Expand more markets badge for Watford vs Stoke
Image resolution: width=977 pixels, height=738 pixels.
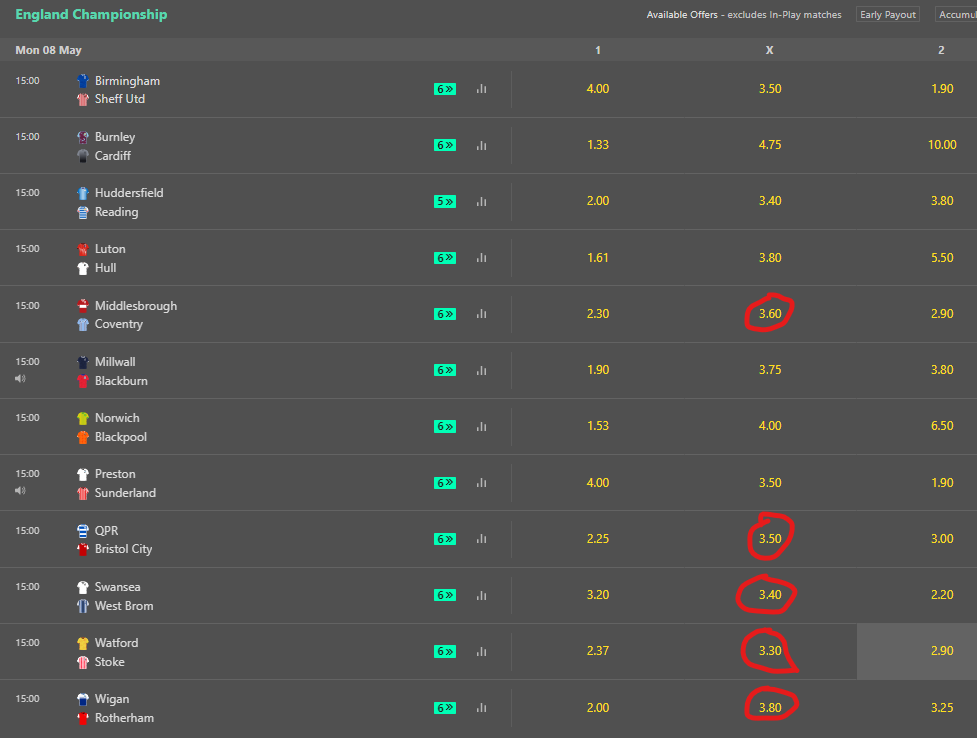click(445, 651)
